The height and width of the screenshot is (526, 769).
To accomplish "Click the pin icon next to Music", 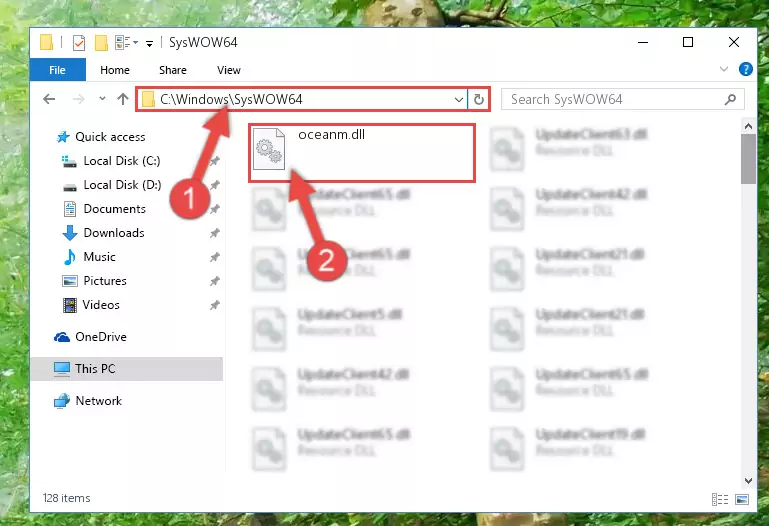I will [214, 257].
